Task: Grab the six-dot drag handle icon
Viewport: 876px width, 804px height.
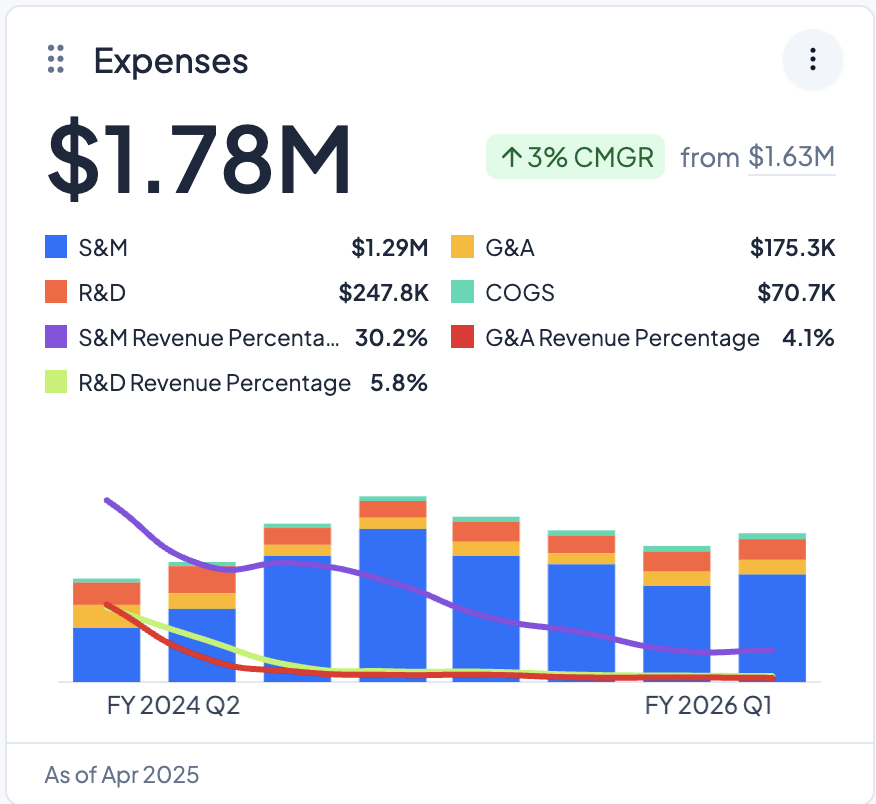Action: coord(57,60)
